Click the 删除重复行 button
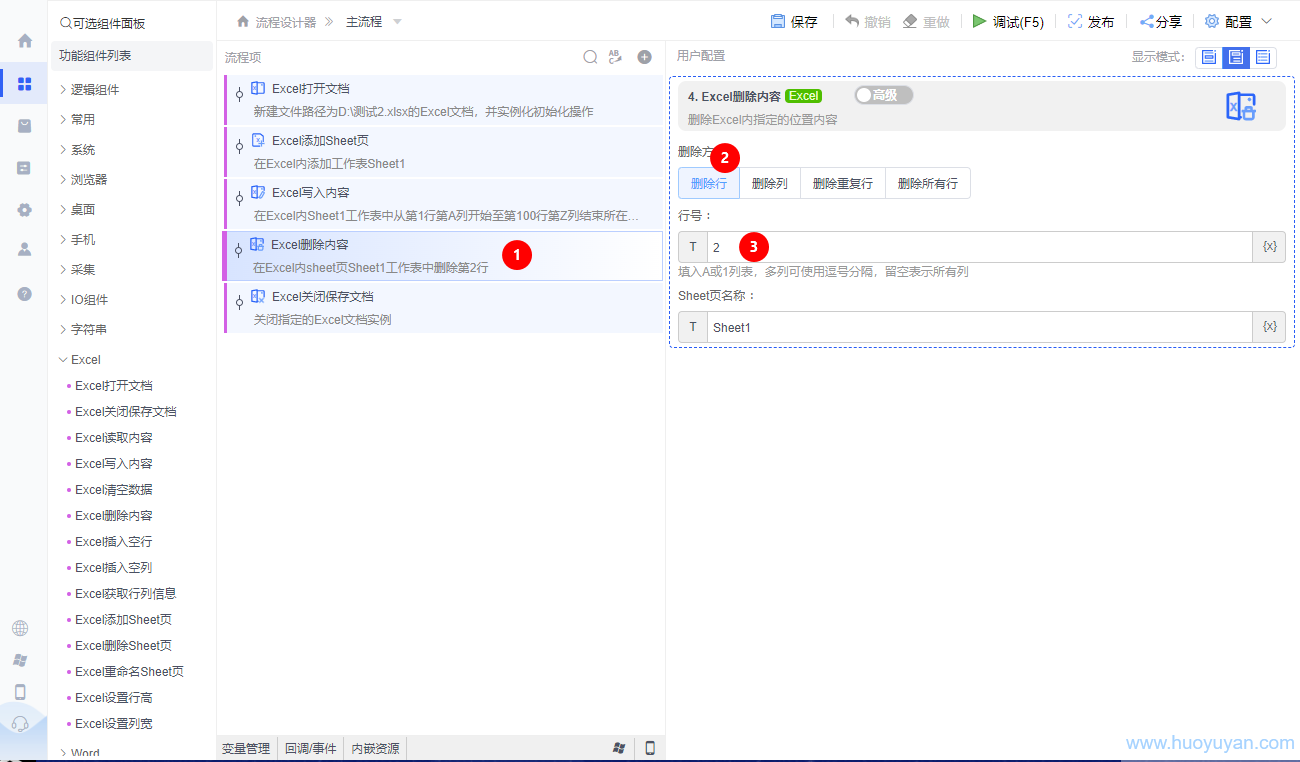This screenshot has width=1300, height=762. coord(842,183)
